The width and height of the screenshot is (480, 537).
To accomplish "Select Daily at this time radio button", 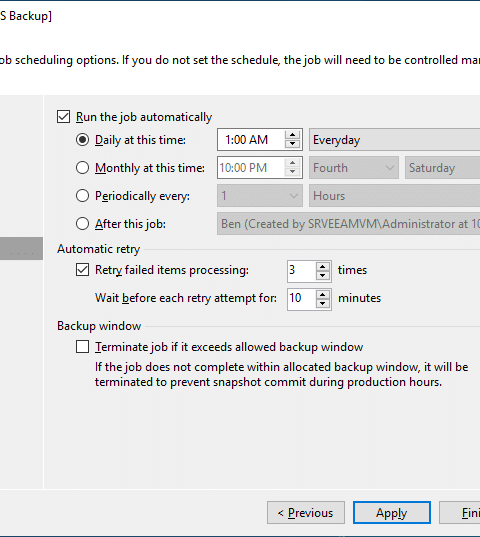I will pyautogui.click(x=83, y=140).
